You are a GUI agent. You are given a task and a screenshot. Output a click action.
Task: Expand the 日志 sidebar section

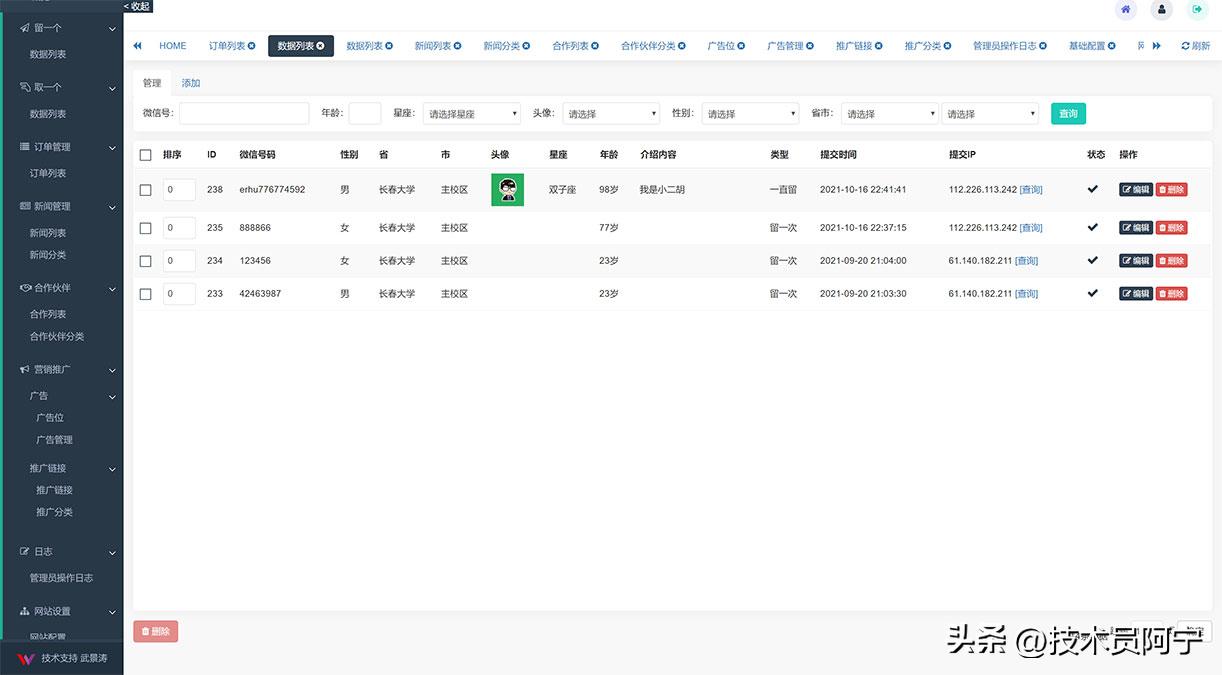(x=60, y=550)
